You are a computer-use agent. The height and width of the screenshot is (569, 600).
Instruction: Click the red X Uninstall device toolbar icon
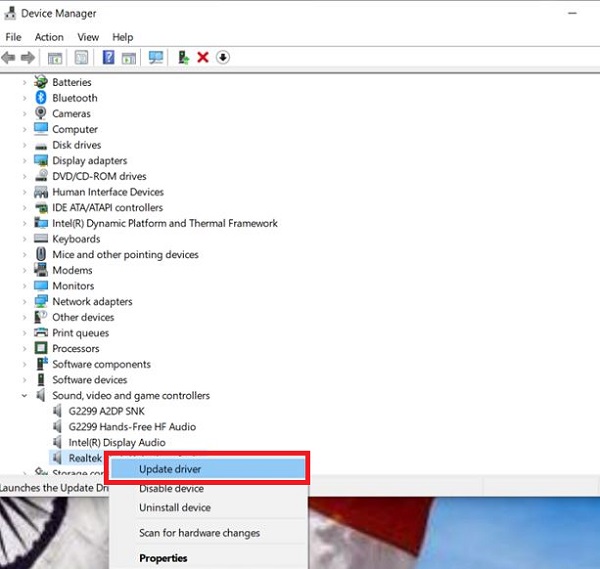(203, 58)
